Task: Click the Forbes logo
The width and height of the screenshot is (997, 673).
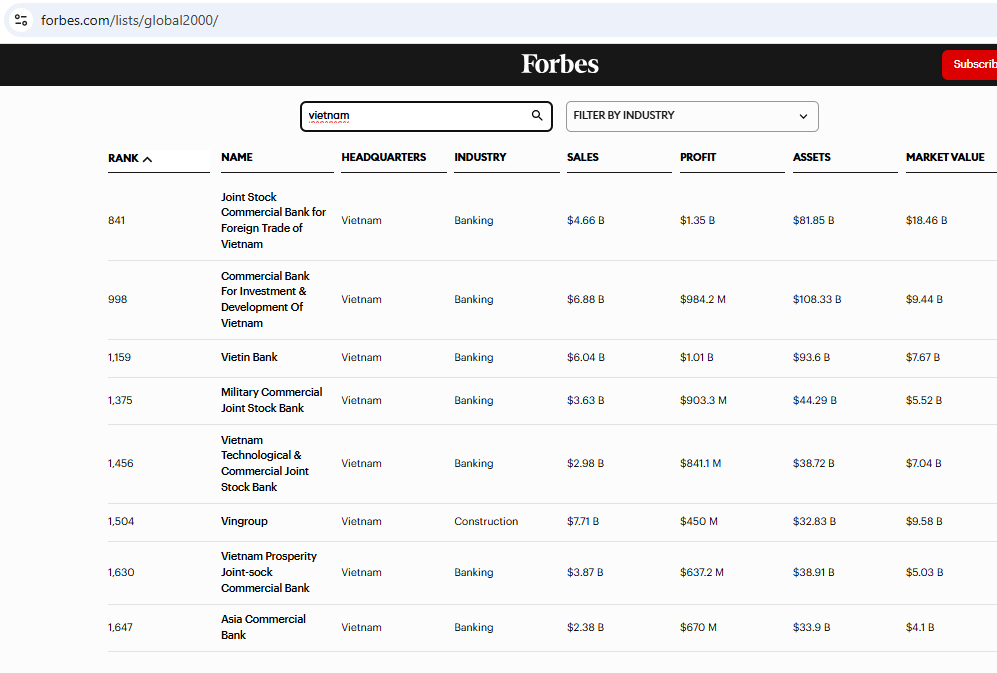Action: click(559, 64)
